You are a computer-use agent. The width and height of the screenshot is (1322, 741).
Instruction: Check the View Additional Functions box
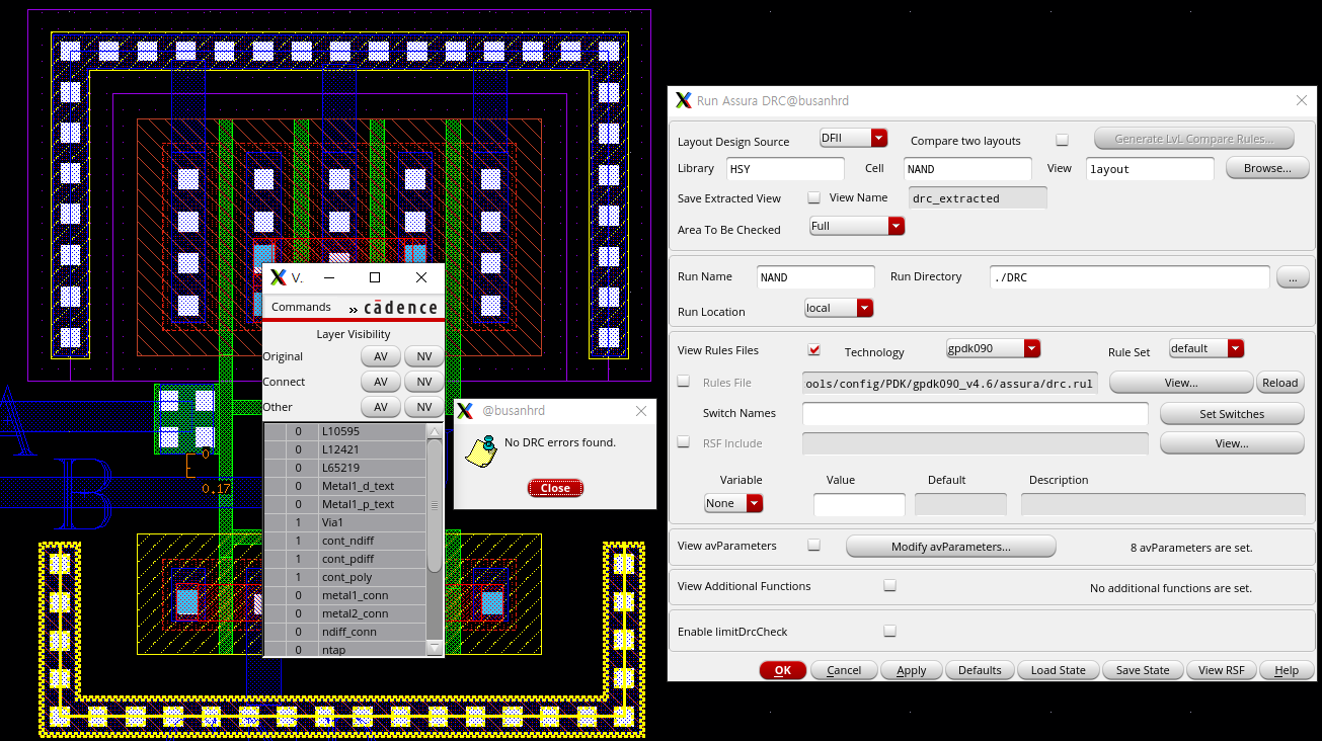[890, 586]
